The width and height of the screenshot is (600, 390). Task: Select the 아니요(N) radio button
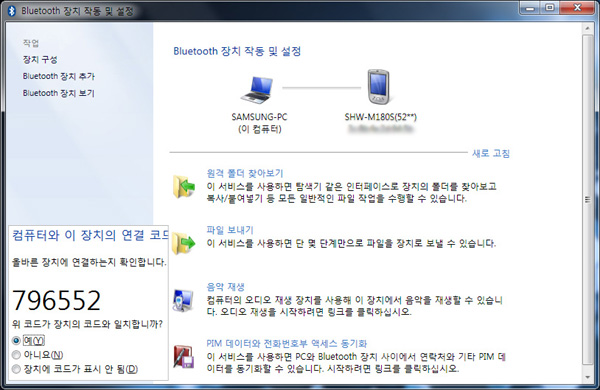(x=16, y=355)
